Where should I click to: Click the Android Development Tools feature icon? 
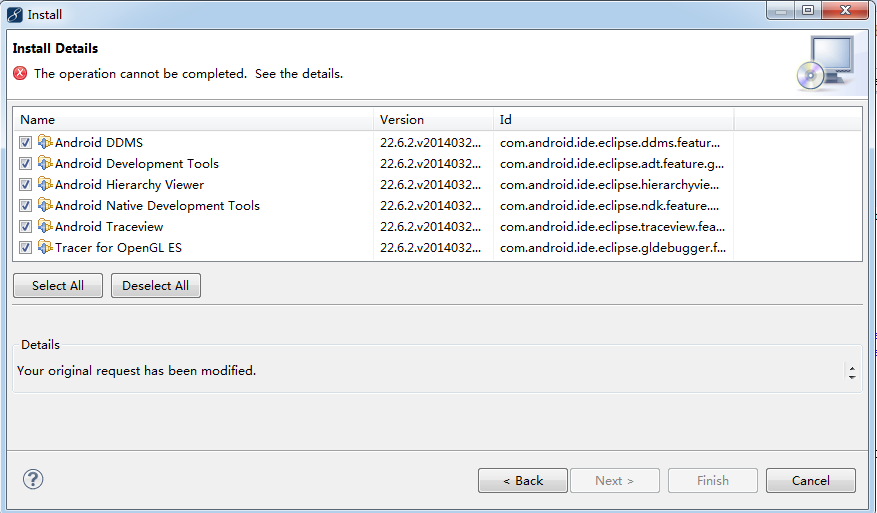pyautogui.click(x=45, y=163)
